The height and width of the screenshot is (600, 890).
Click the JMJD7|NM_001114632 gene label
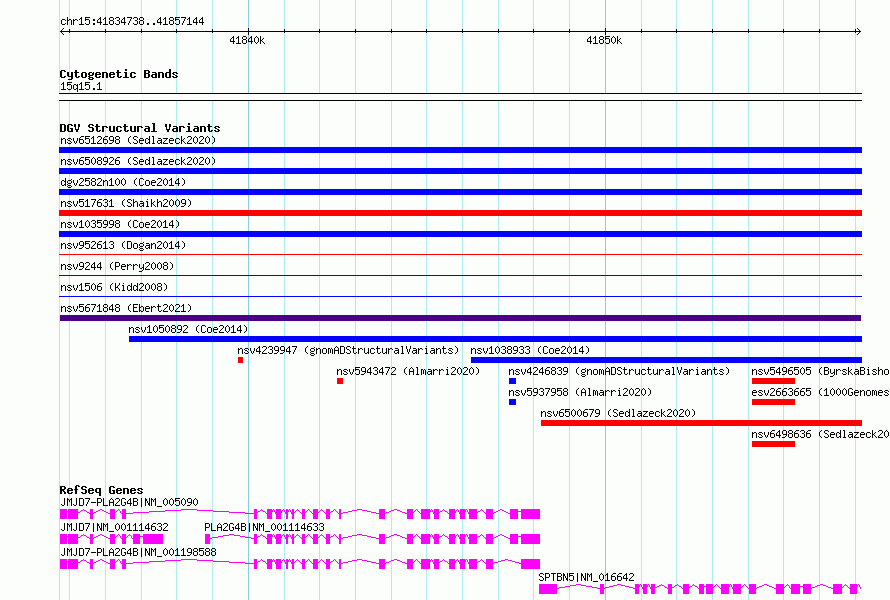(114, 527)
